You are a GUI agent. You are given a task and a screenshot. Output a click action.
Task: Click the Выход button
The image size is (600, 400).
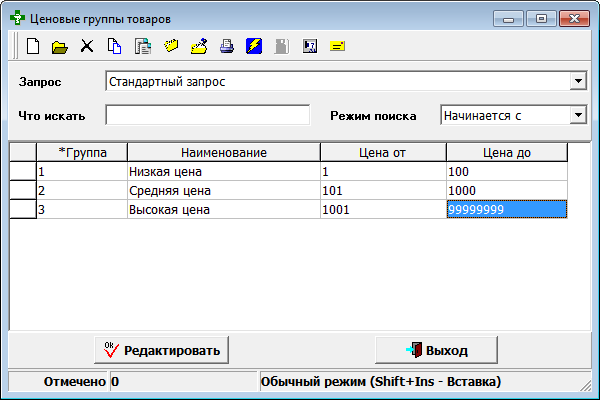pos(436,350)
